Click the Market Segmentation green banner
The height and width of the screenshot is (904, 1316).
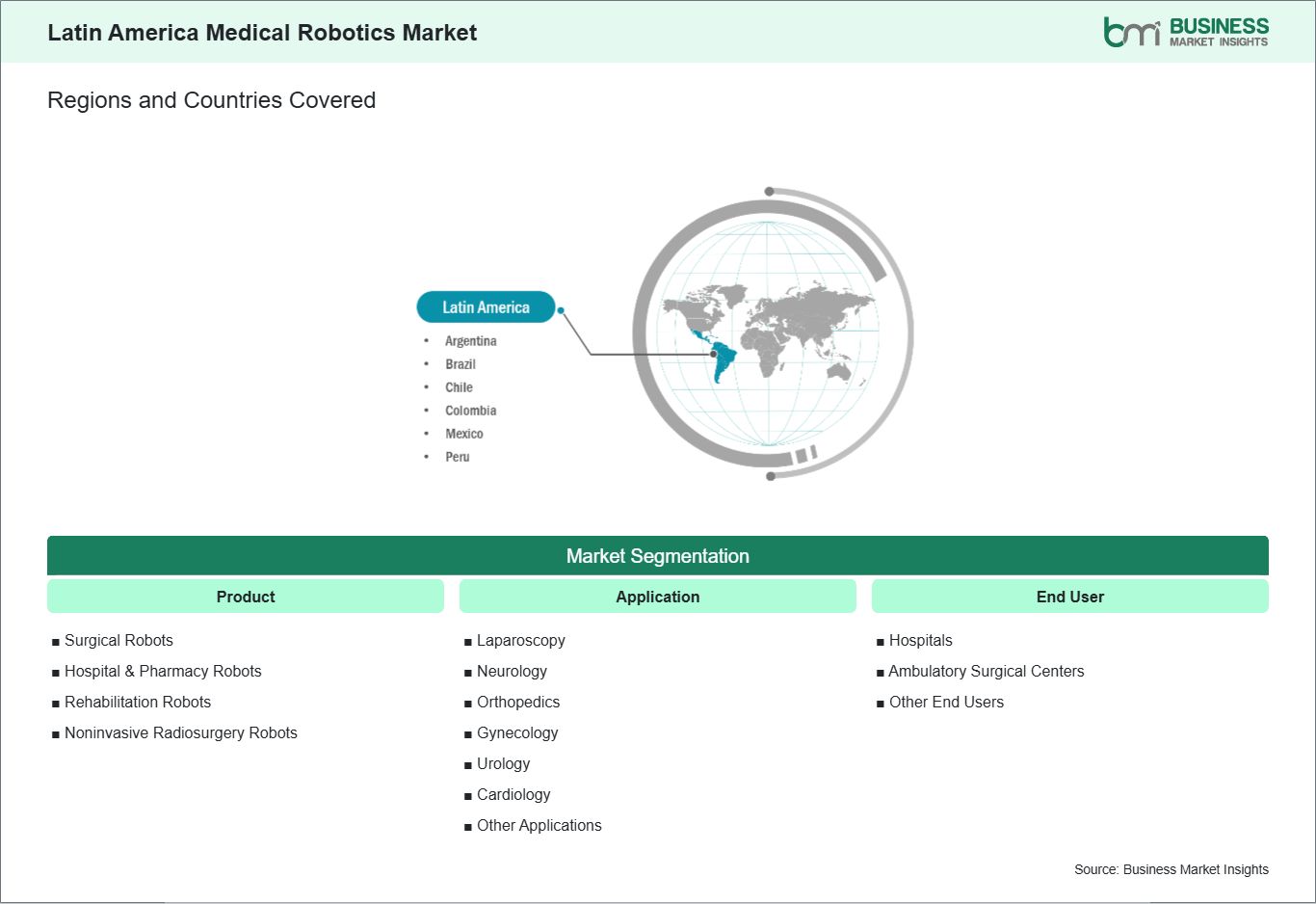[x=658, y=556]
